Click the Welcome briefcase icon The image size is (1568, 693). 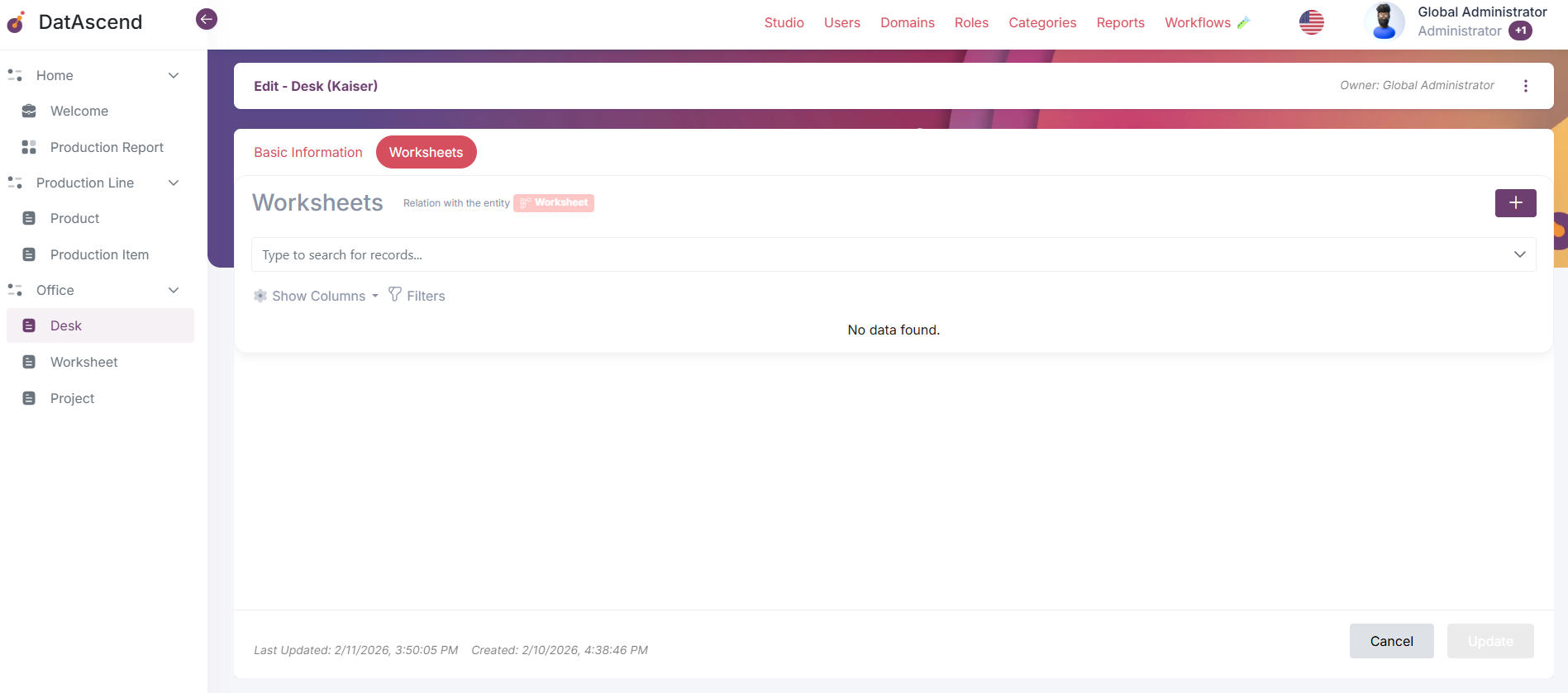coord(29,111)
